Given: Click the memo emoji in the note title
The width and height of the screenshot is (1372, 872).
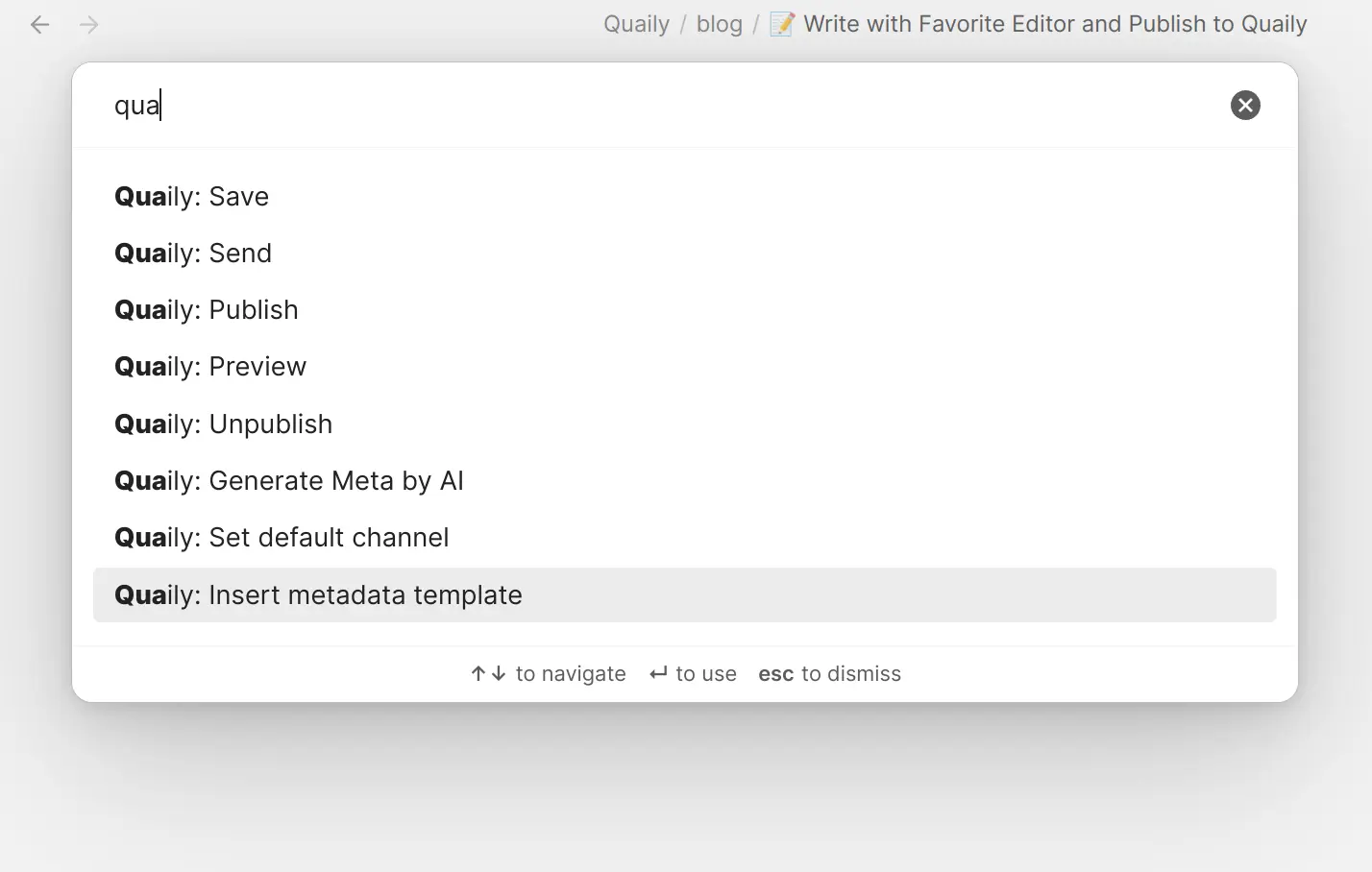Looking at the screenshot, I should click(x=782, y=24).
